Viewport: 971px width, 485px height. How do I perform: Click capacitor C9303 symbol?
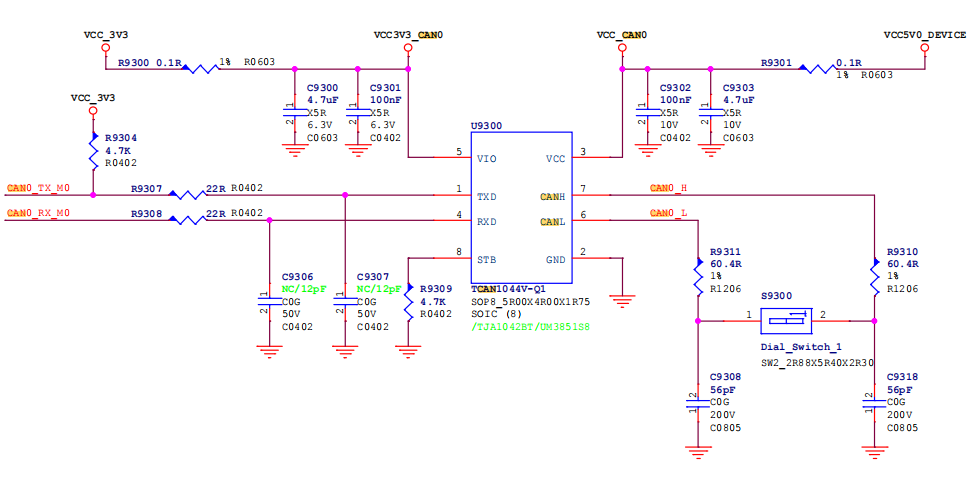(710, 113)
